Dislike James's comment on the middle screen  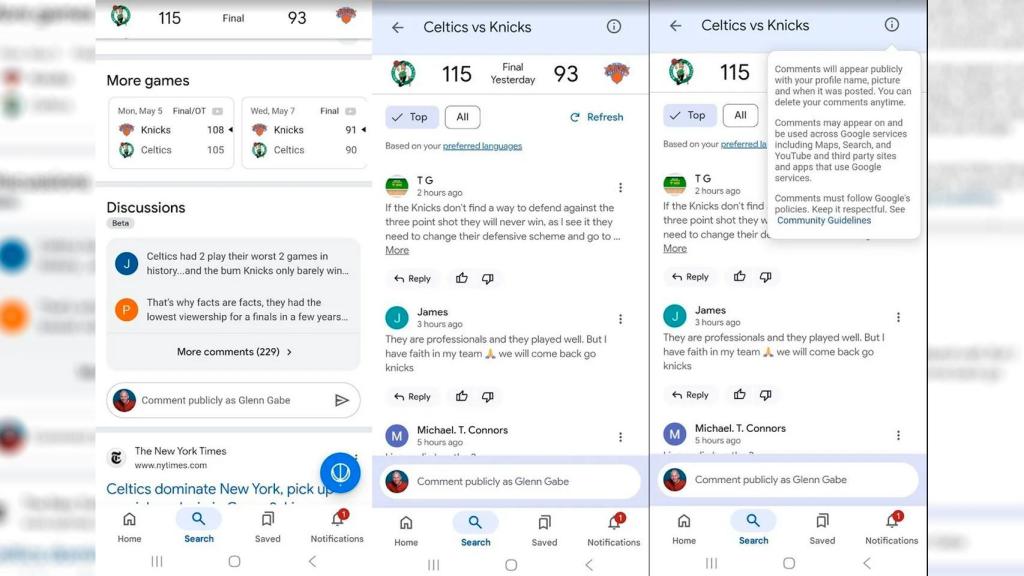(488, 397)
